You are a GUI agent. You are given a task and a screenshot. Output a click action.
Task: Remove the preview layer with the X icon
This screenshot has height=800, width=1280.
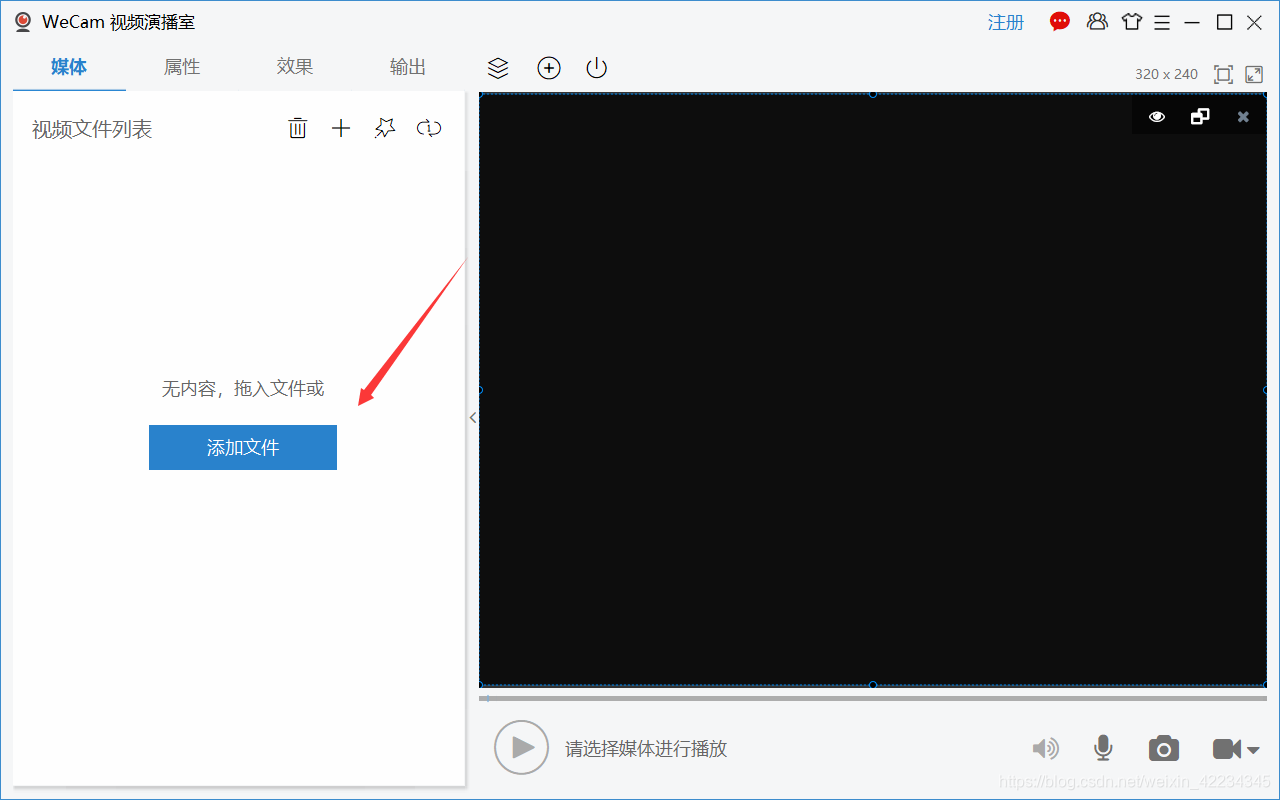pyautogui.click(x=1243, y=117)
